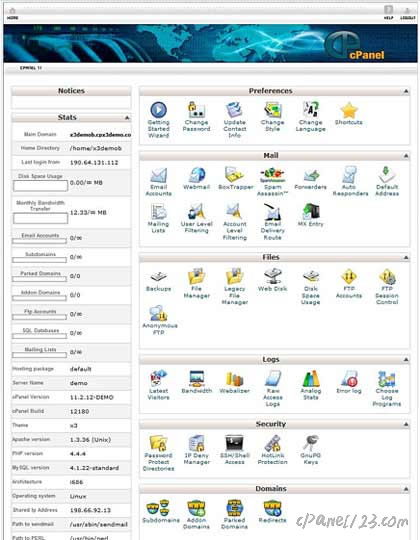Select the shared IP address 198.66.92.13
Image resolution: width=420 pixels, height=540 pixels.
click(90, 510)
